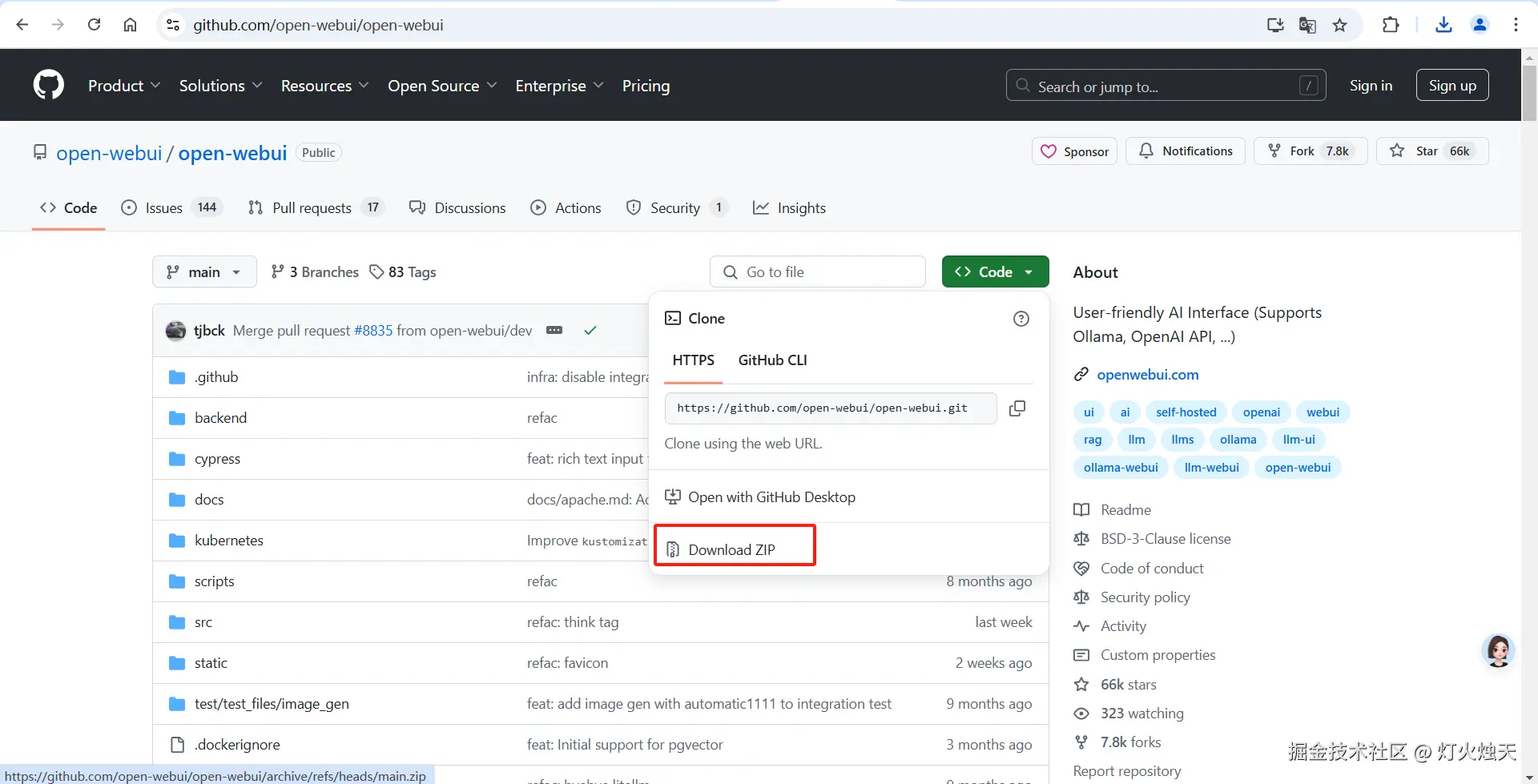The width and height of the screenshot is (1538, 784).
Task: Click the clone URL text field
Action: [831, 408]
